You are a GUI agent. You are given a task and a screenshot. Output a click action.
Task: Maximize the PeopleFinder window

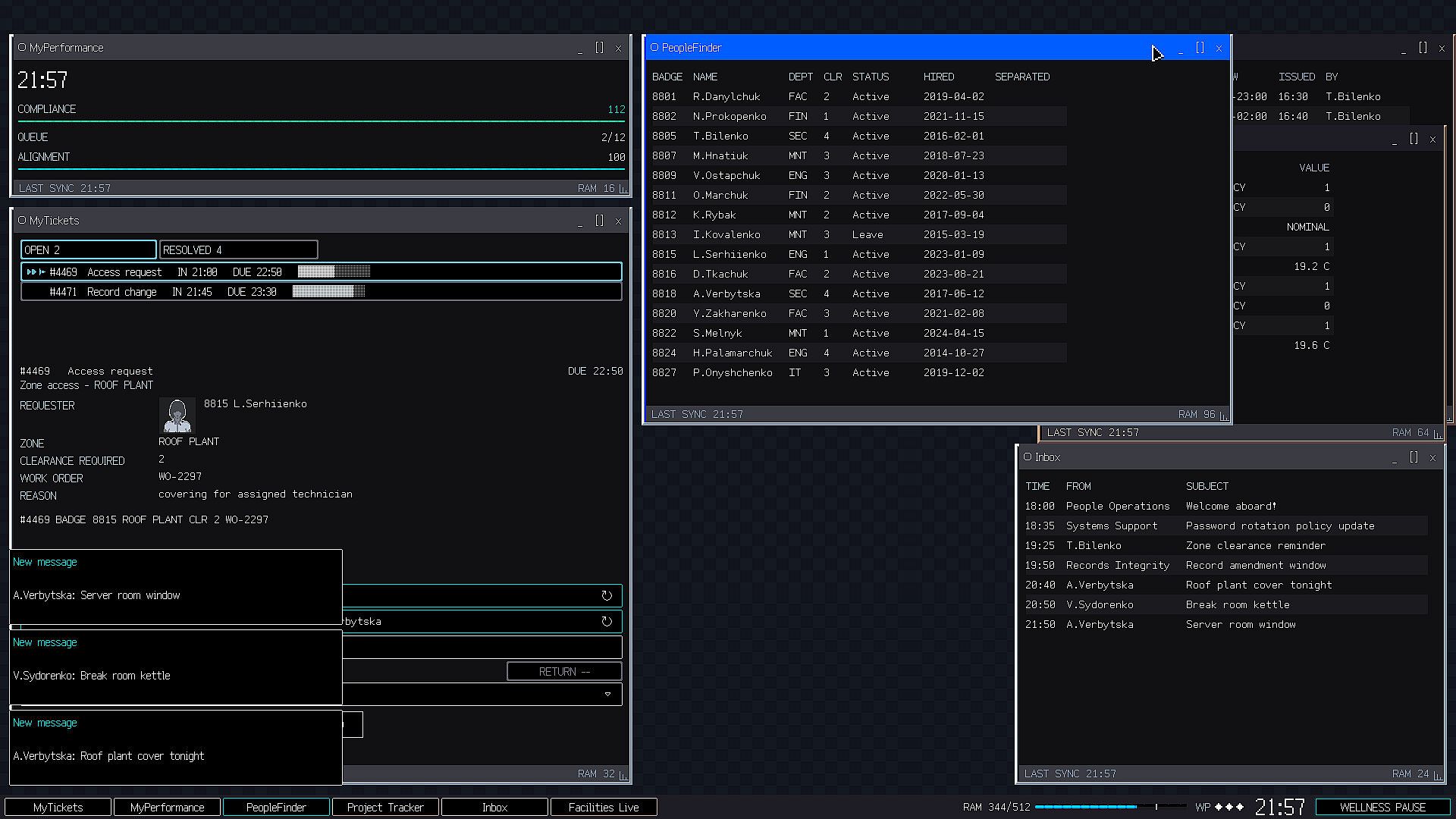click(x=1200, y=47)
